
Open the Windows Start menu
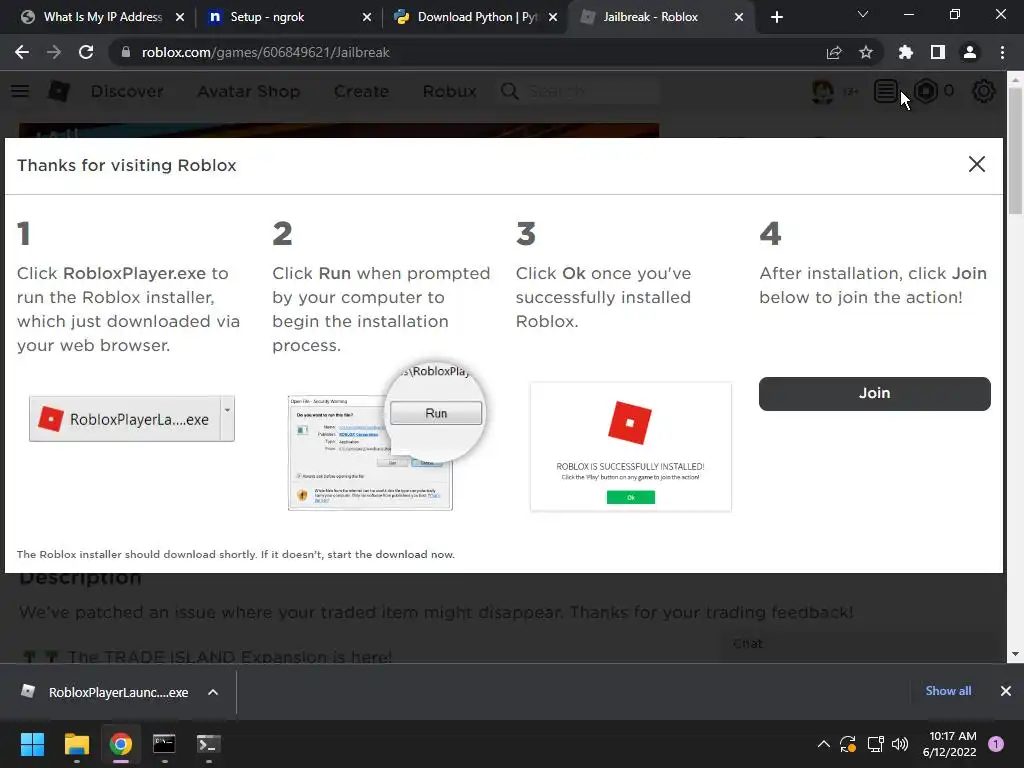pyautogui.click(x=32, y=744)
